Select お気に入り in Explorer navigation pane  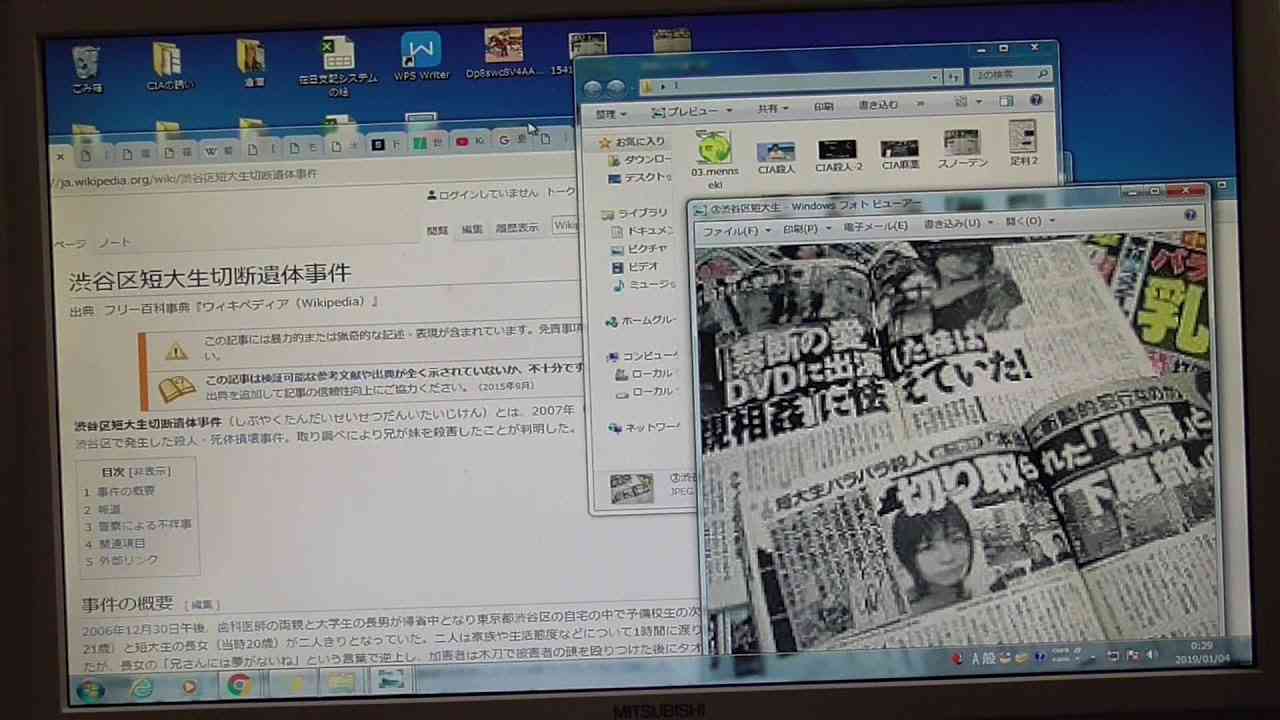tap(632, 142)
